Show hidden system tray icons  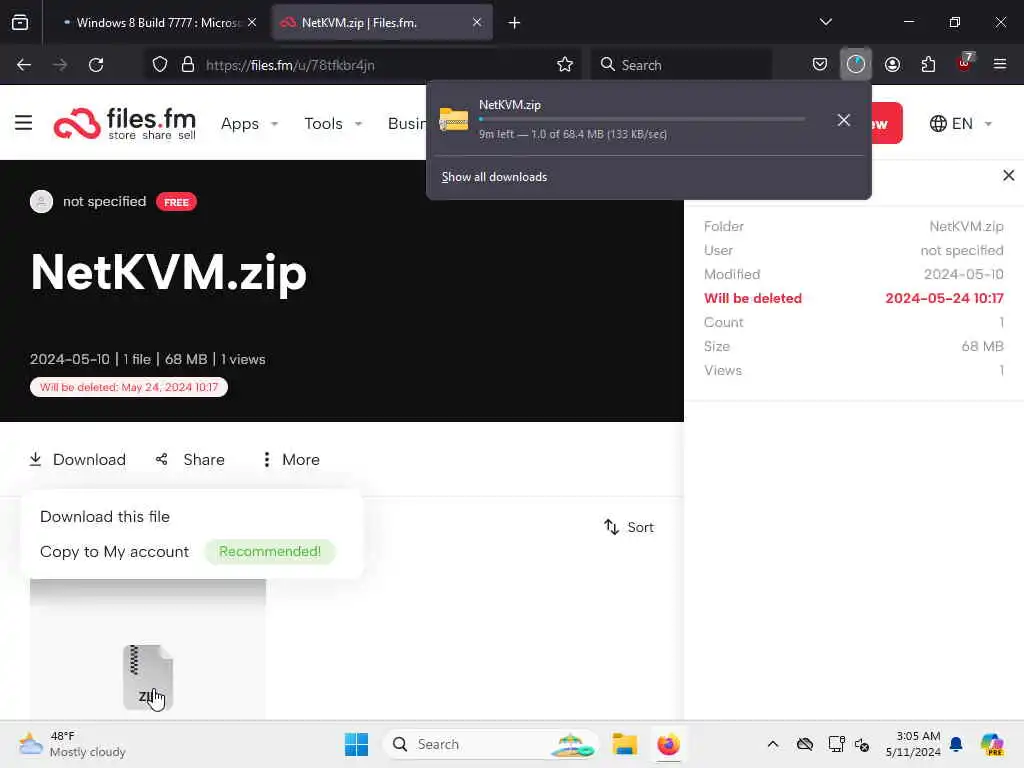click(x=773, y=744)
